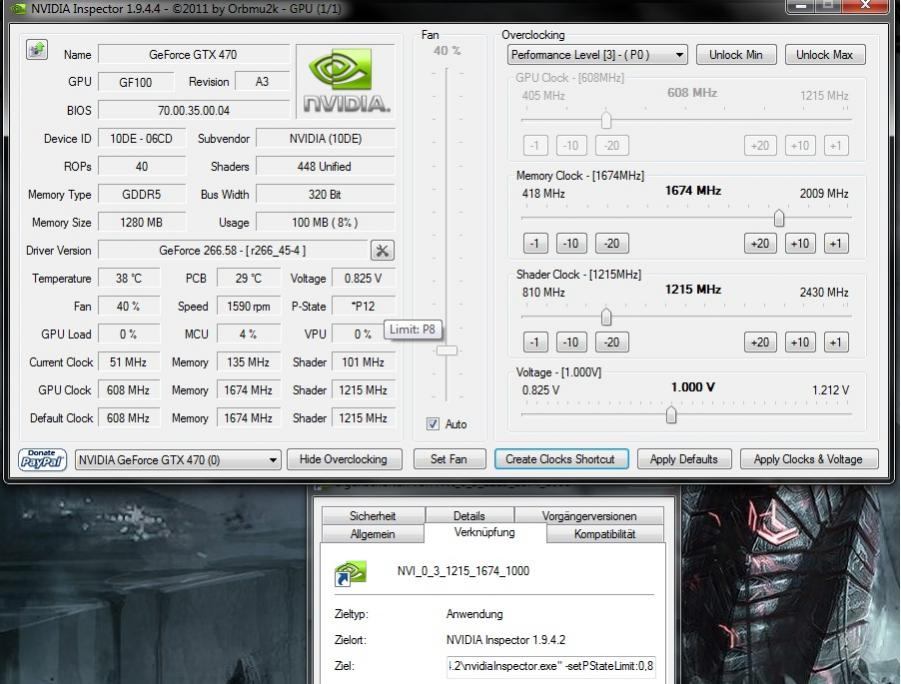Click the Temperature value 38 °C
The height and width of the screenshot is (684, 901).
pos(128,278)
